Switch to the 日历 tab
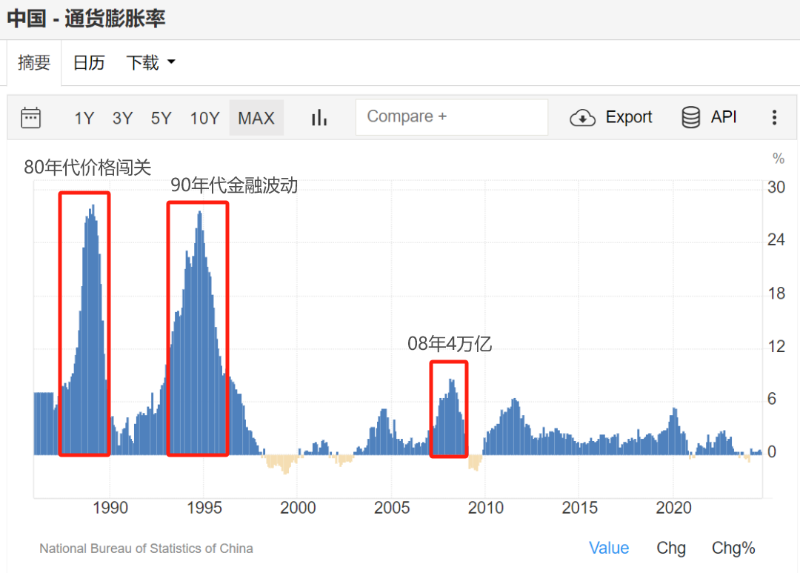This screenshot has width=800, height=573. coord(89,63)
